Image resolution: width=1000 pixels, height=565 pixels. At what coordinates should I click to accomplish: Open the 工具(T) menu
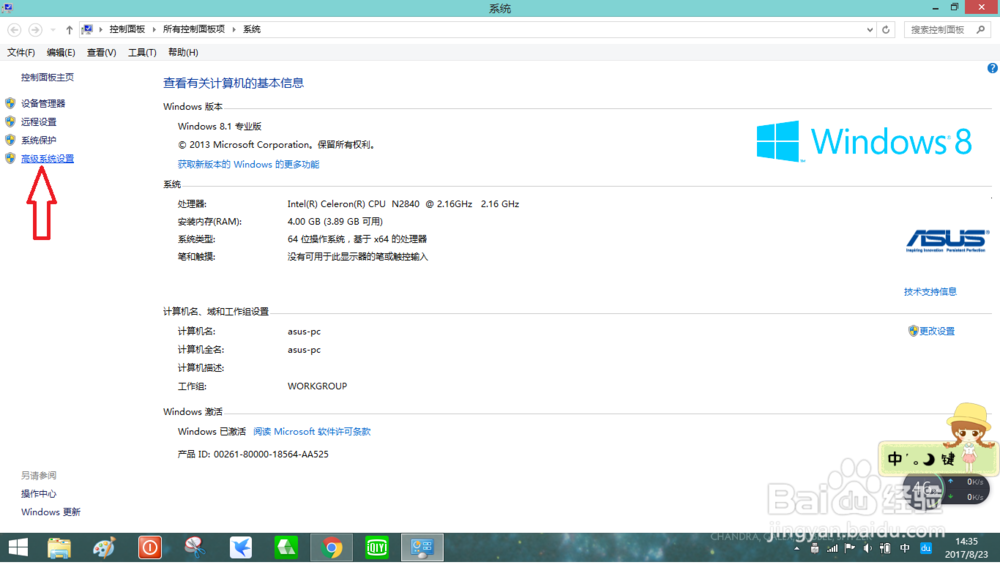(x=142, y=52)
